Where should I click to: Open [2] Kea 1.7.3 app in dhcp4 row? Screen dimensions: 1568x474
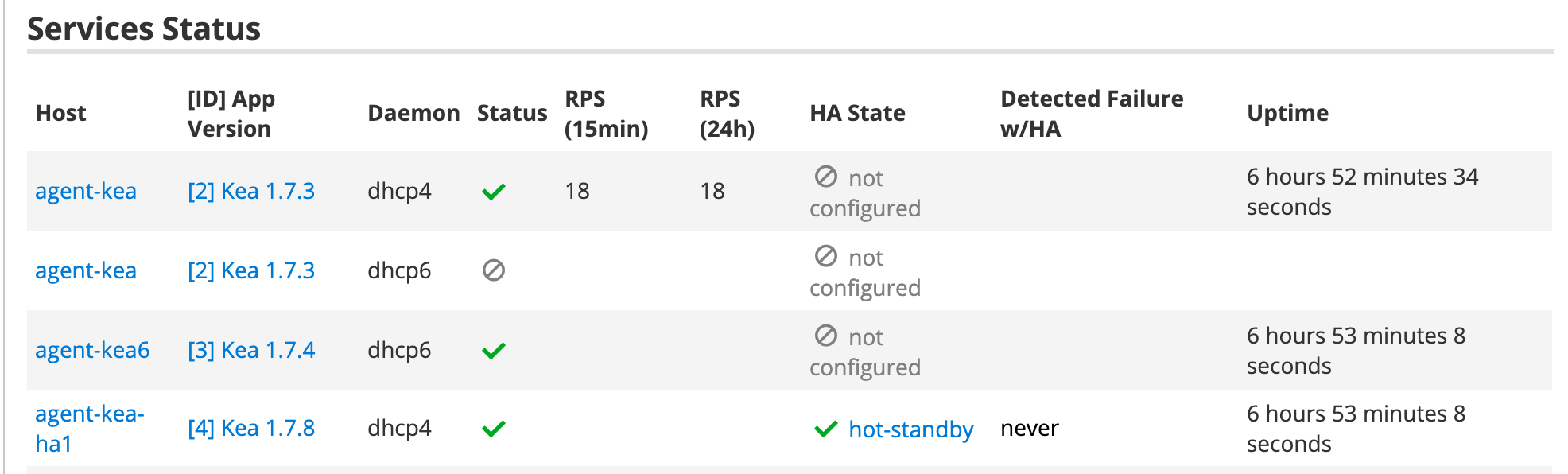click(x=251, y=191)
